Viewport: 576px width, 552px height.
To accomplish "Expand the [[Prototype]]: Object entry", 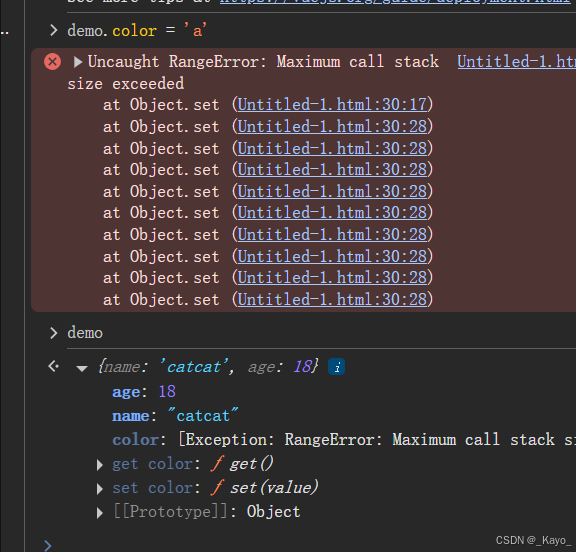I will tap(100, 513).
